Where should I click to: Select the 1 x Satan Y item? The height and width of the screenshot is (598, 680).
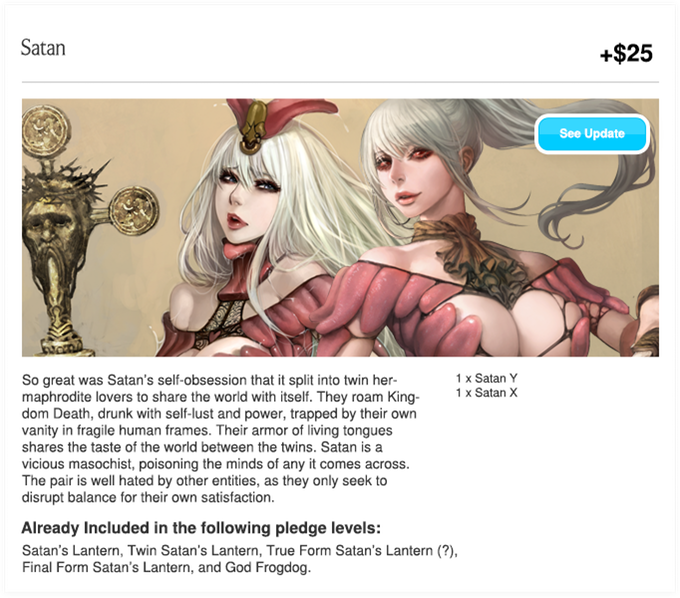click(487, 378)
